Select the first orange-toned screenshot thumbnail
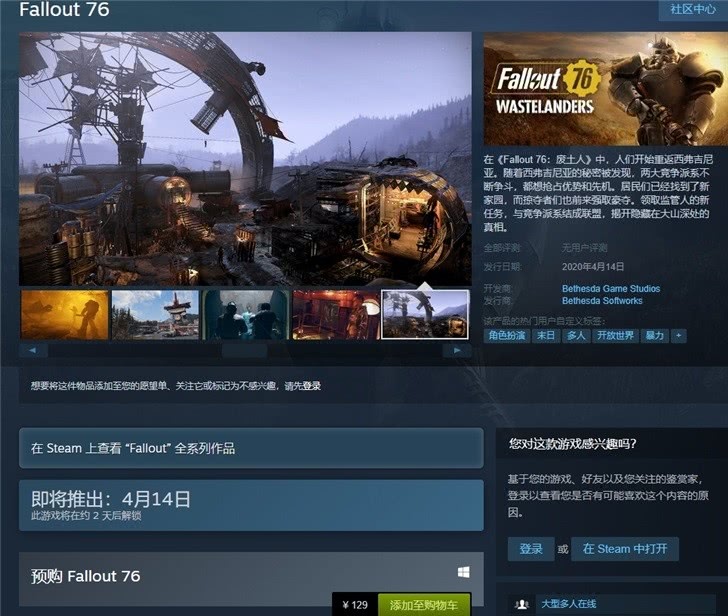 (64, 315)
